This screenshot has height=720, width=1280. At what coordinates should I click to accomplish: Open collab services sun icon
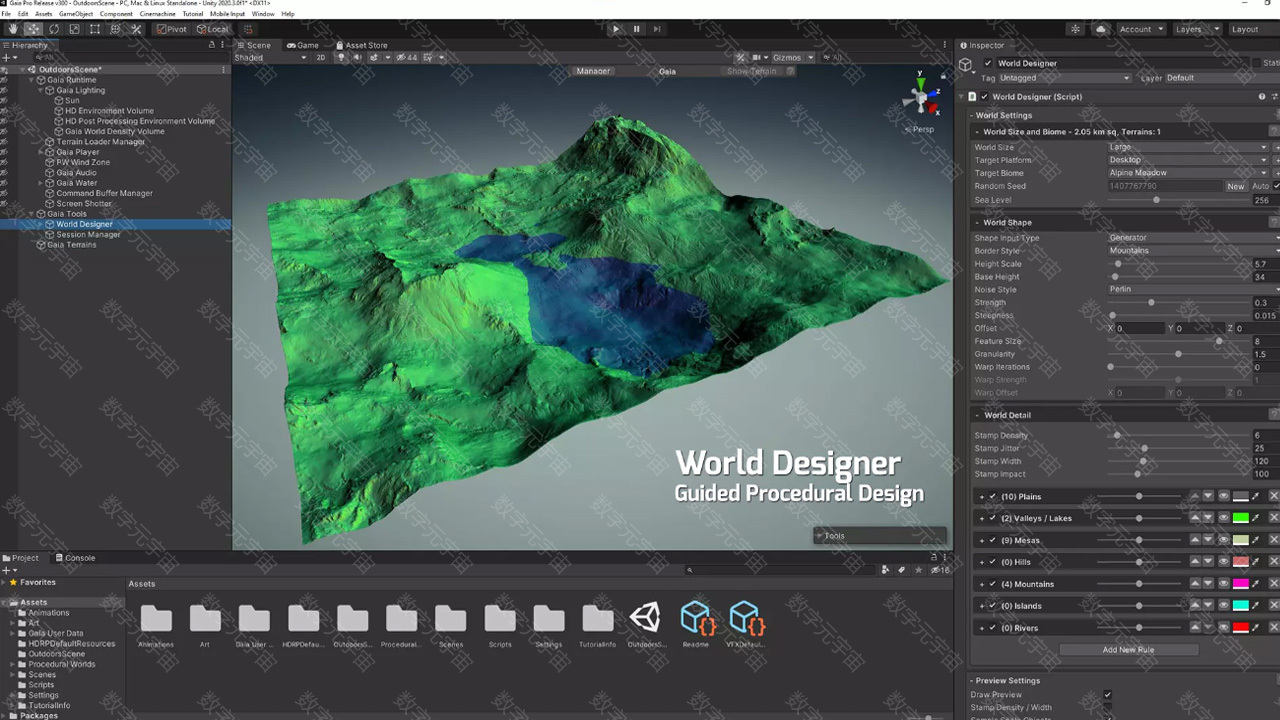pos(1075,29)
